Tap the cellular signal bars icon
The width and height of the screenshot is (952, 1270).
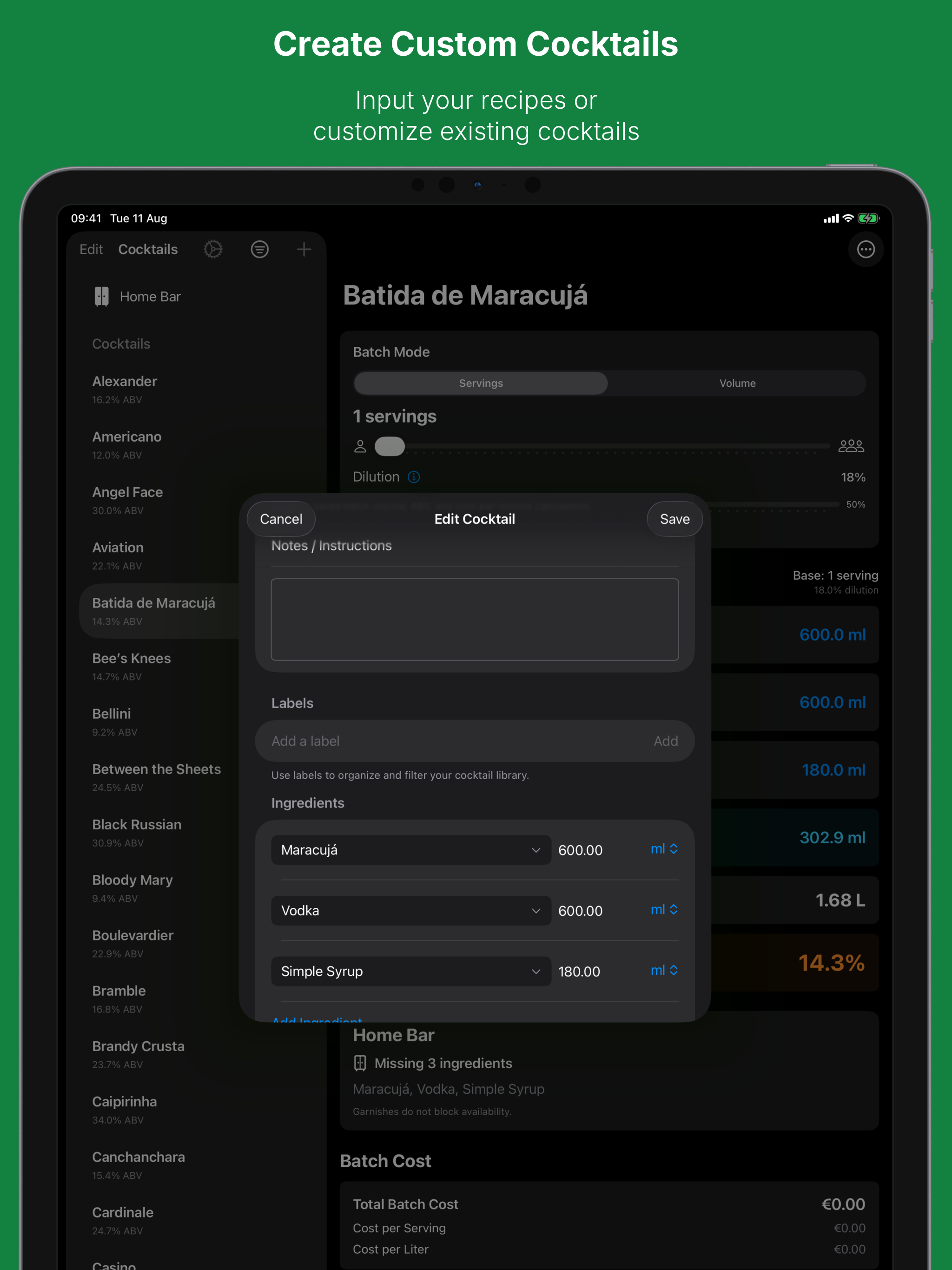(831, 219)
